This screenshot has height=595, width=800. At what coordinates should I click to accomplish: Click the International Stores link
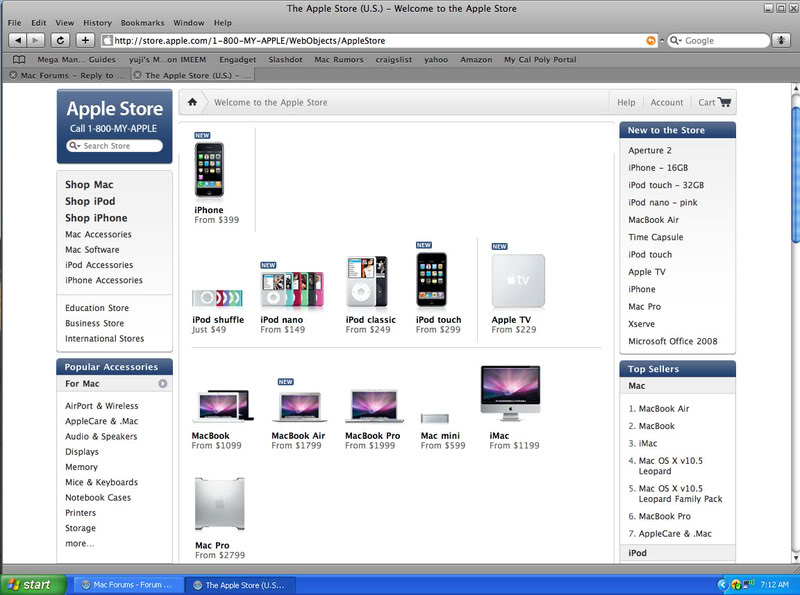pos(105,338)
